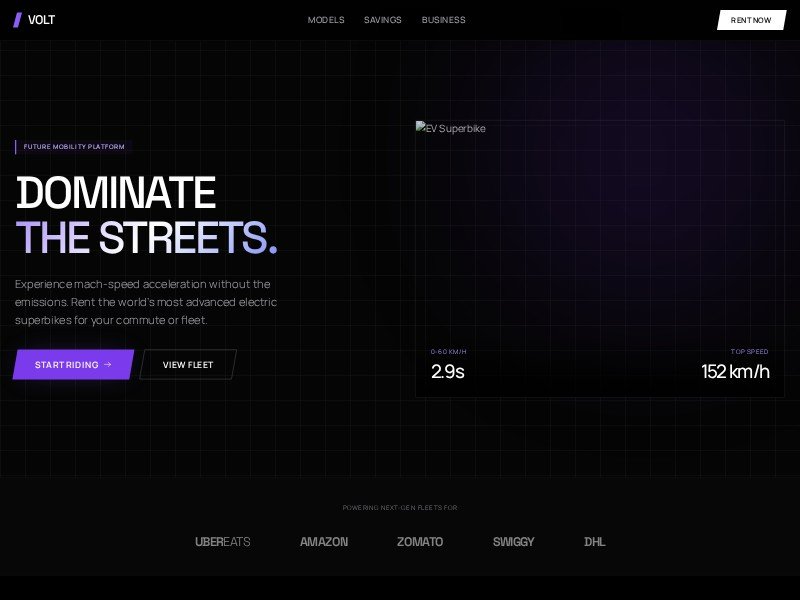800x600 pixels.
Task: Click the 152 km/h top speed stat
Action: tap(735, 372)
